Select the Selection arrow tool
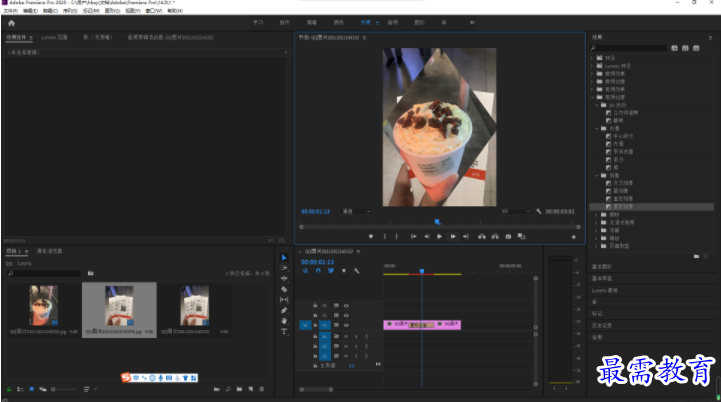The image size is (721, 402). (284, 258)
